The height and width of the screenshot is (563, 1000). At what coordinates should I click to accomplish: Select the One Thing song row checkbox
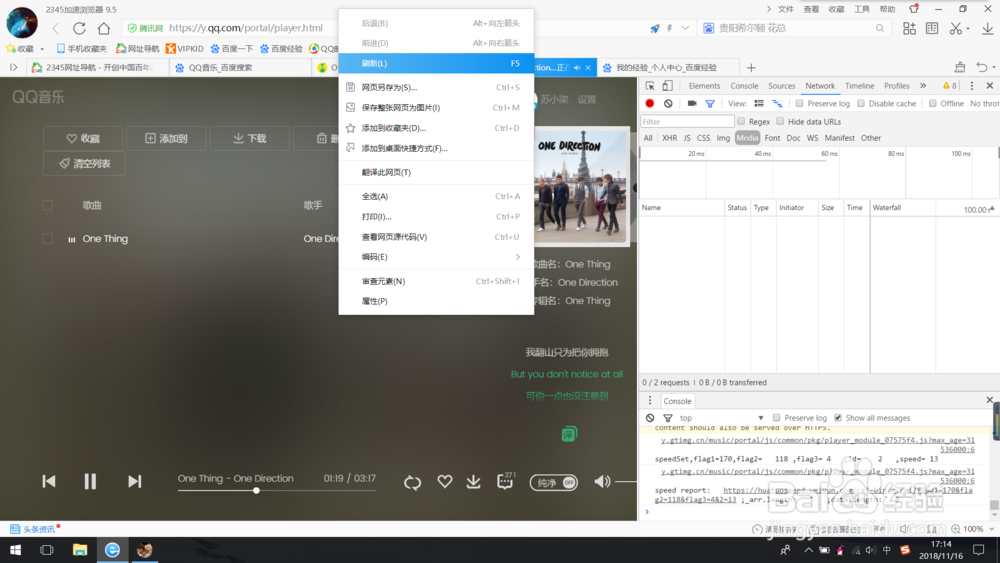click(x=48, y=238)
